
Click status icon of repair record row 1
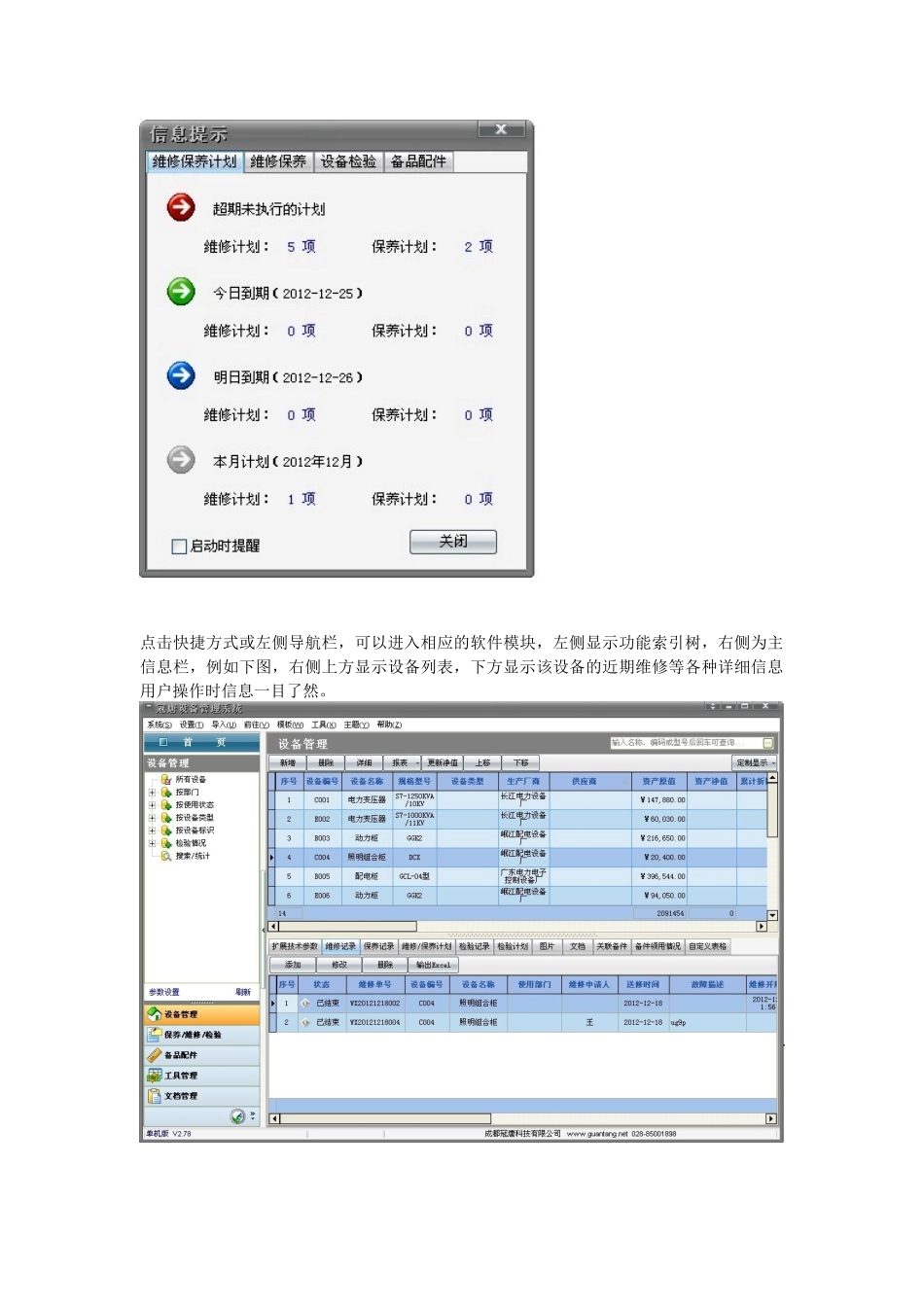coord(305,1004)
